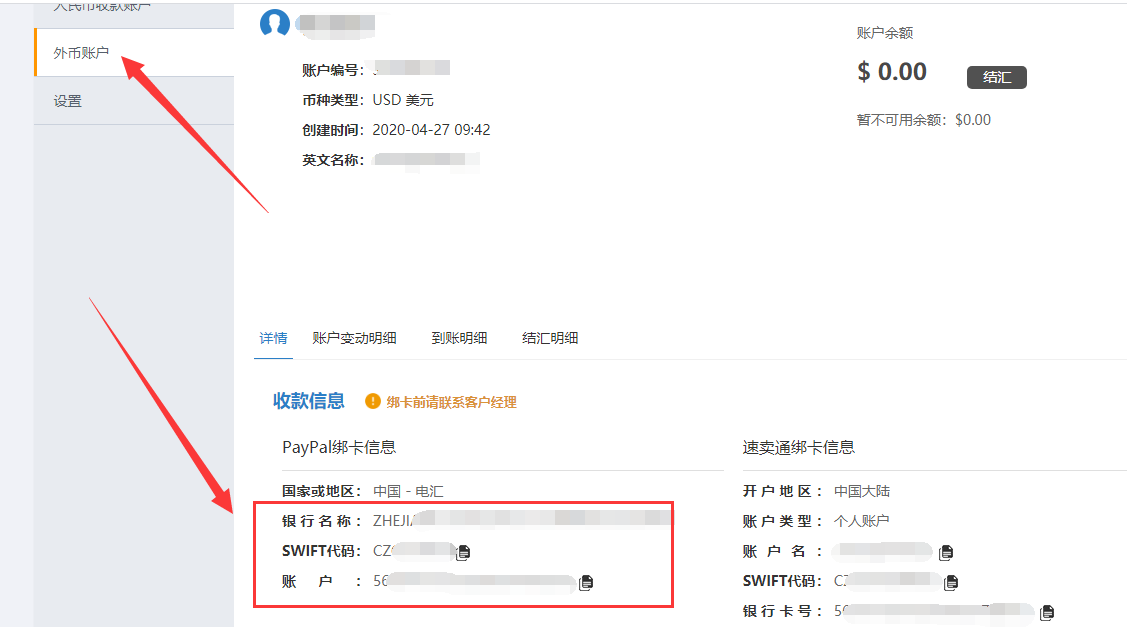Screen dimensions: 1127x627
Task: Click the 中国 - 电汇 region value
Action: (408, 491)
